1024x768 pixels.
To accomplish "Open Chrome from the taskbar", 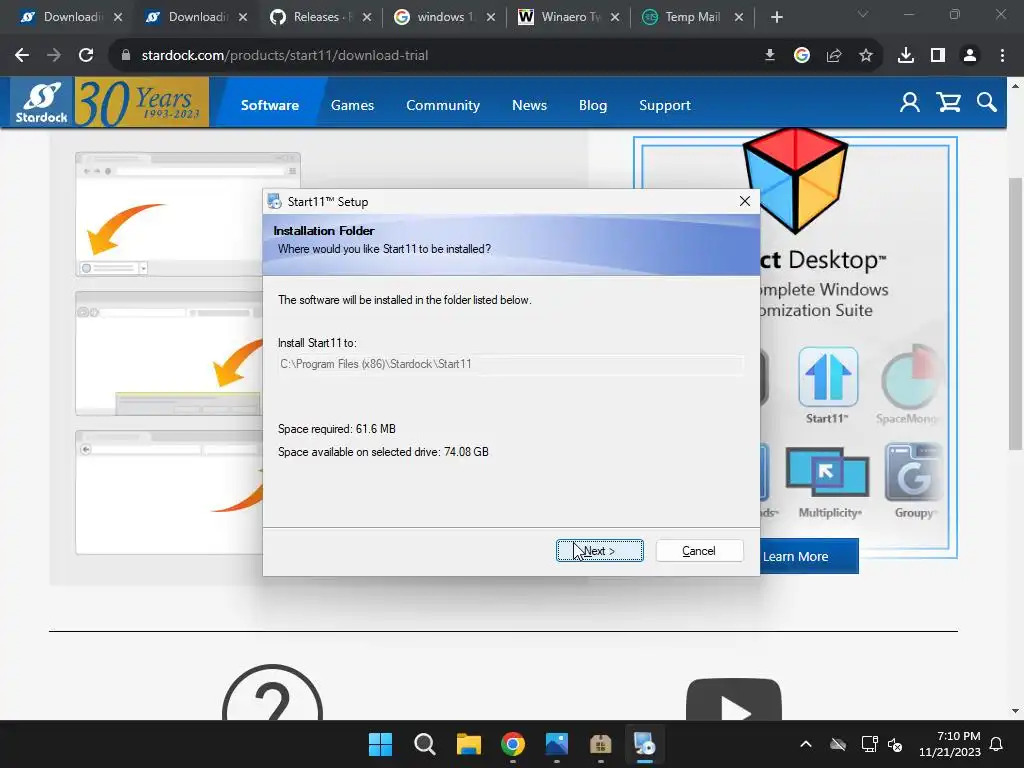I will click(x=513, y=744).
